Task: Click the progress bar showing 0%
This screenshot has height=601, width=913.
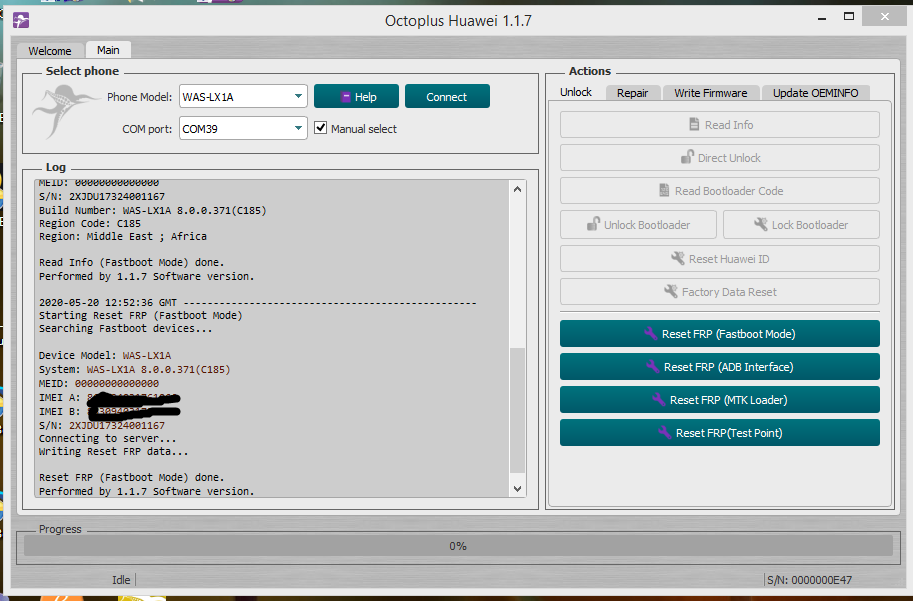Action: (458, 546)
